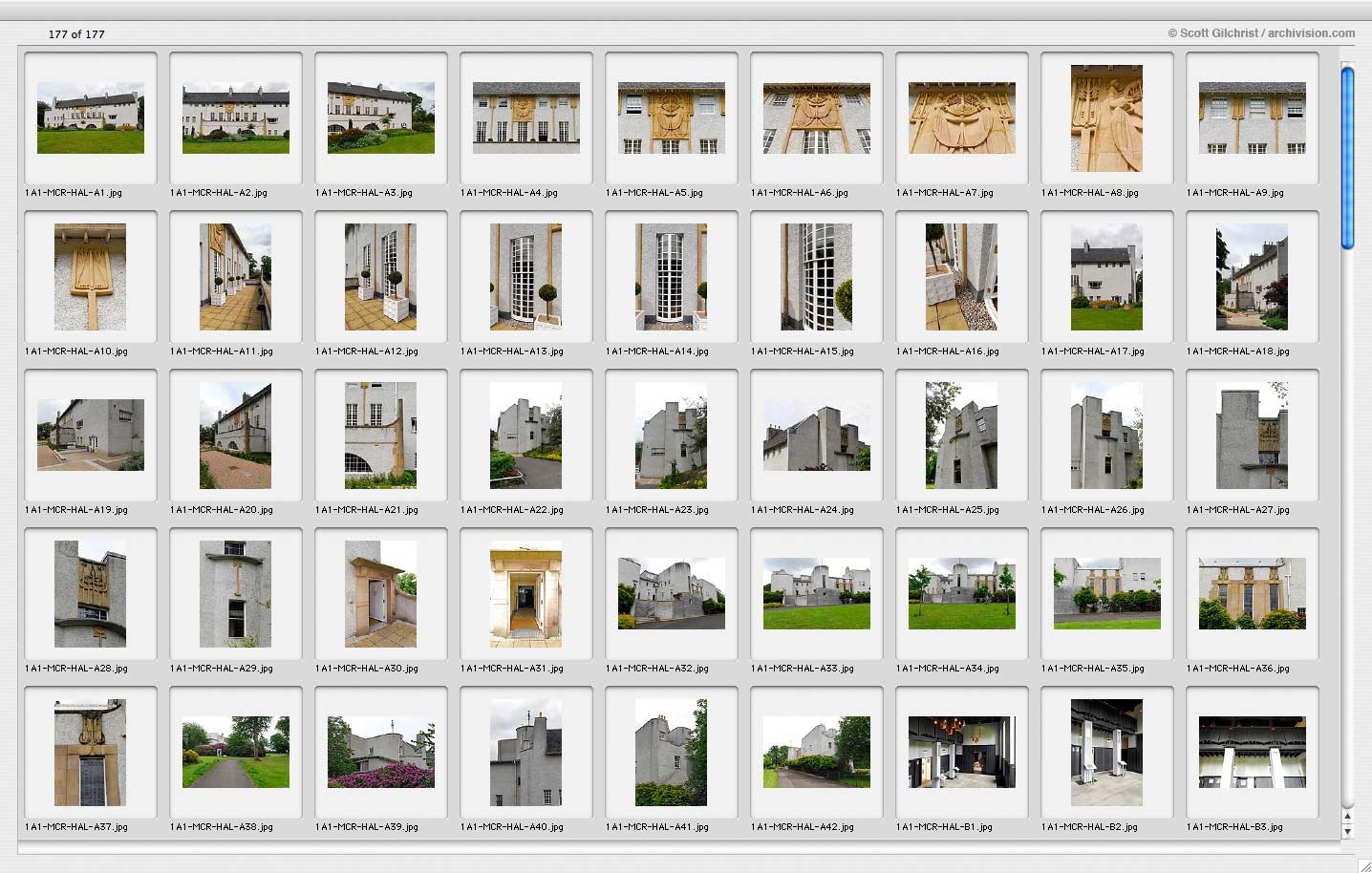
Task: Click the '177 of 177' count text
Action: pyautogui.click(x=76, y=34)
